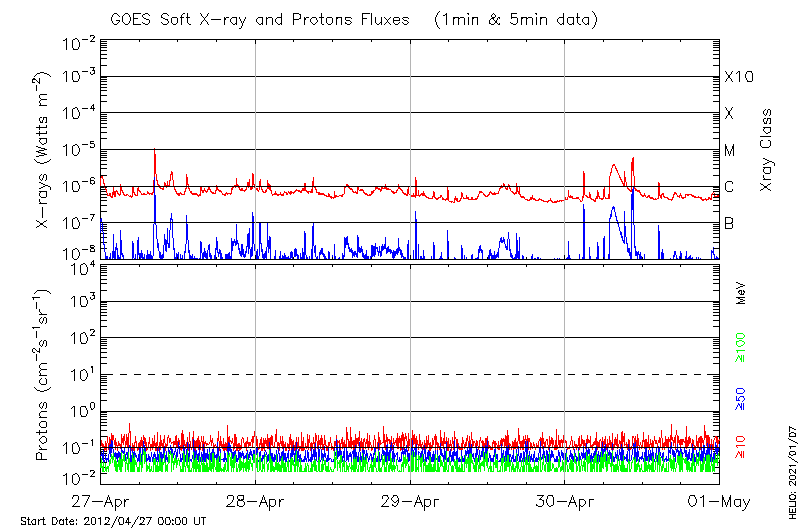Click the Start Date text at bottom
The height and width of the screenshot is (530, 800).
[113, 521]
